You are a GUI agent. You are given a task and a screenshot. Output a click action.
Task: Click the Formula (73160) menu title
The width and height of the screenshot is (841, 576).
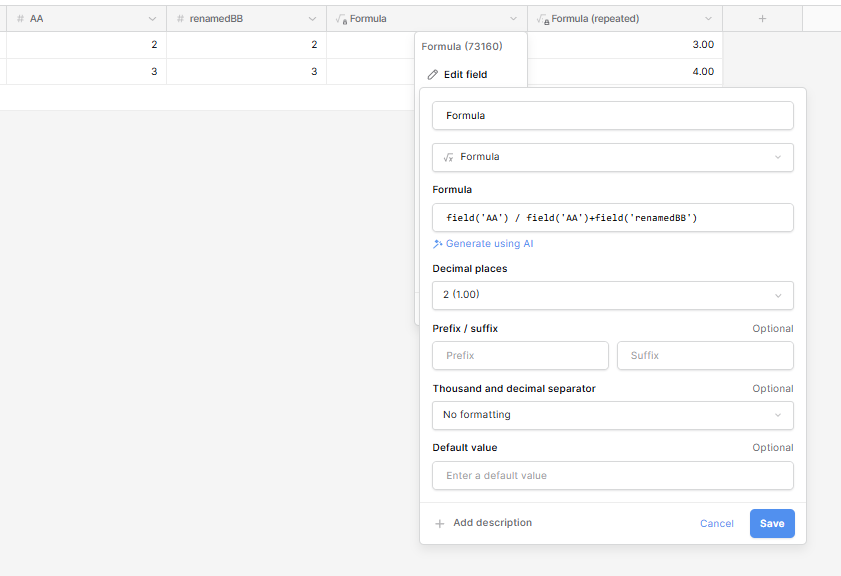[x=462, y=47]
